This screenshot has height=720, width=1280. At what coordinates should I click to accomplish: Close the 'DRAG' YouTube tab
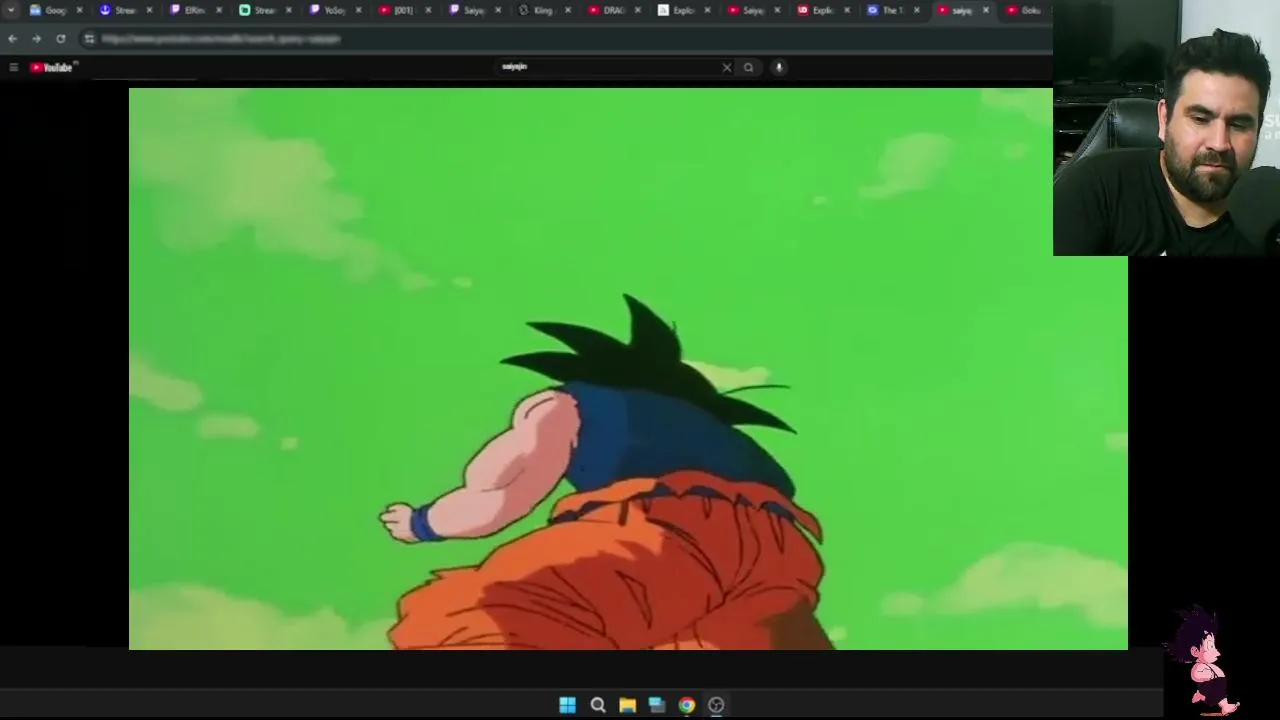pos(638,10)
